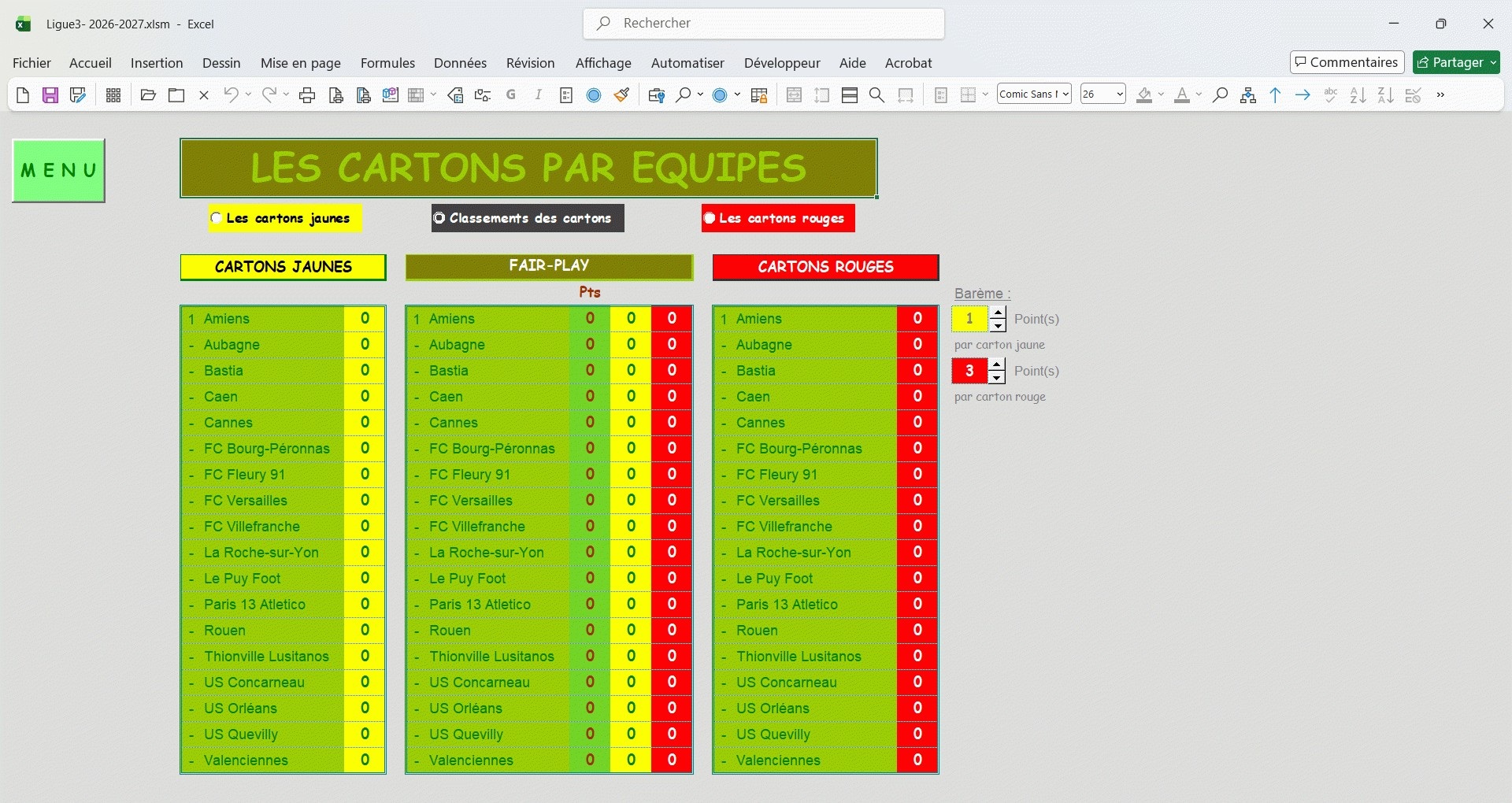Expand the Undo history dropdown arrow
Viewport: 1512px width, 803px height.
pyautogui.click(x=248, y=95)
